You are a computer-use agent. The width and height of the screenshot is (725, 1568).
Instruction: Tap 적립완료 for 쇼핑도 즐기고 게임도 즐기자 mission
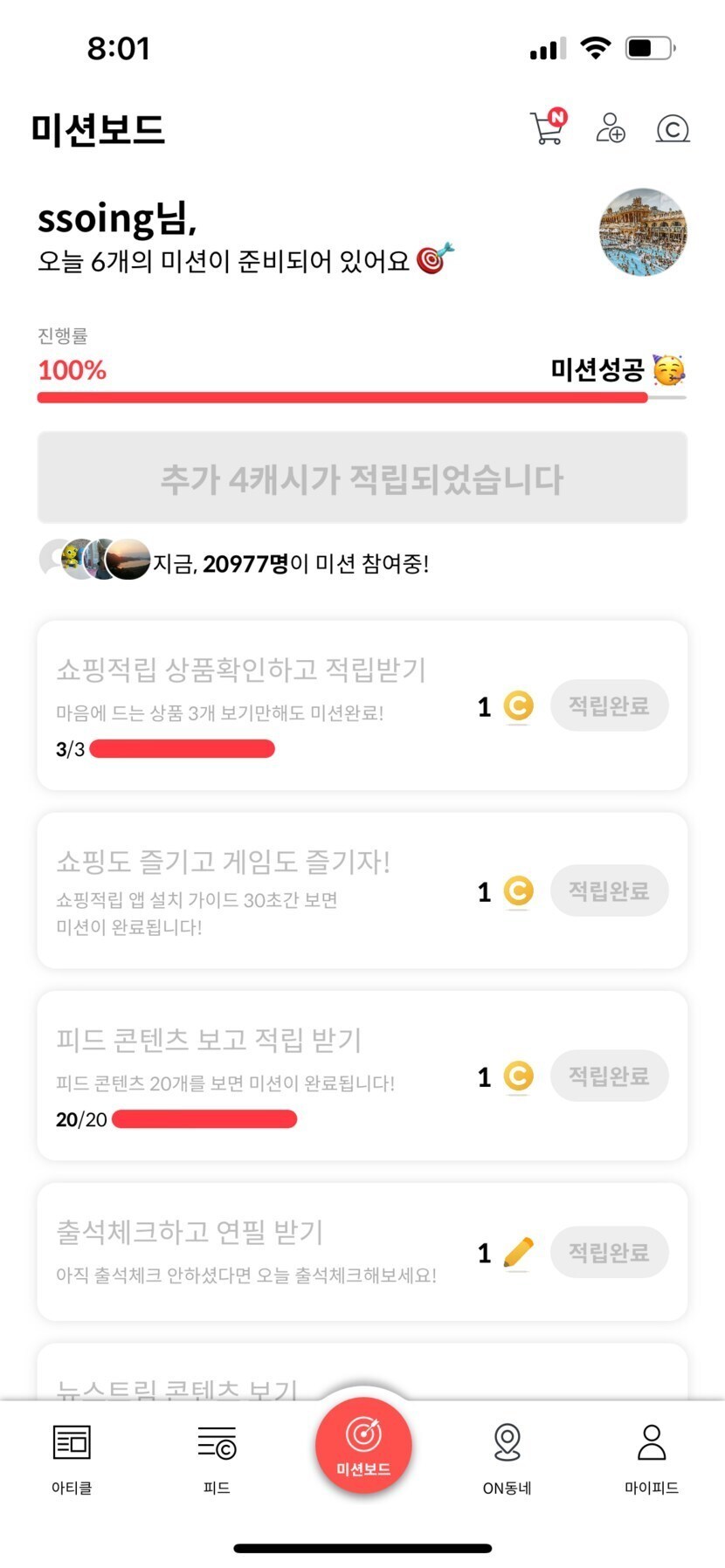pyautogui.click(x=609, y=891)
